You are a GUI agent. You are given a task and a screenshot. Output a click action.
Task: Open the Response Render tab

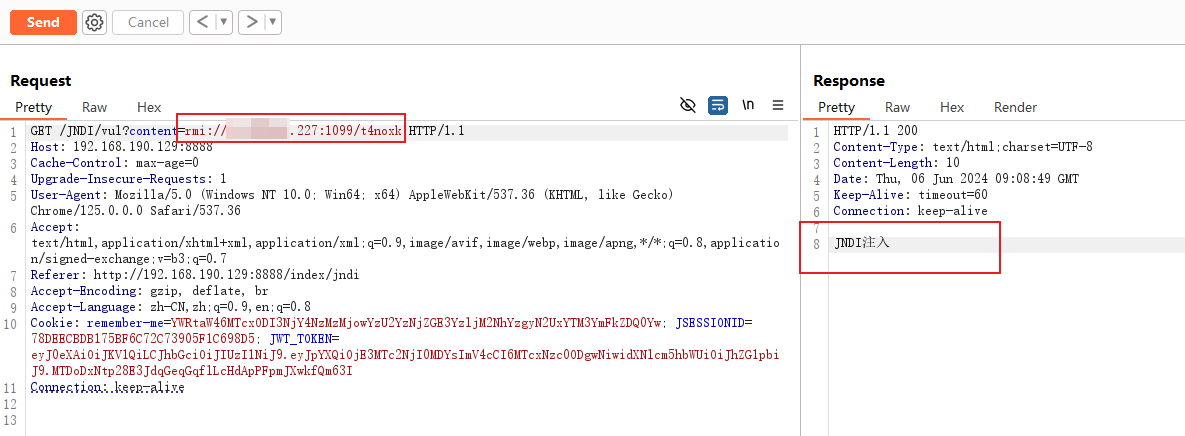[x=1015, y=107]
